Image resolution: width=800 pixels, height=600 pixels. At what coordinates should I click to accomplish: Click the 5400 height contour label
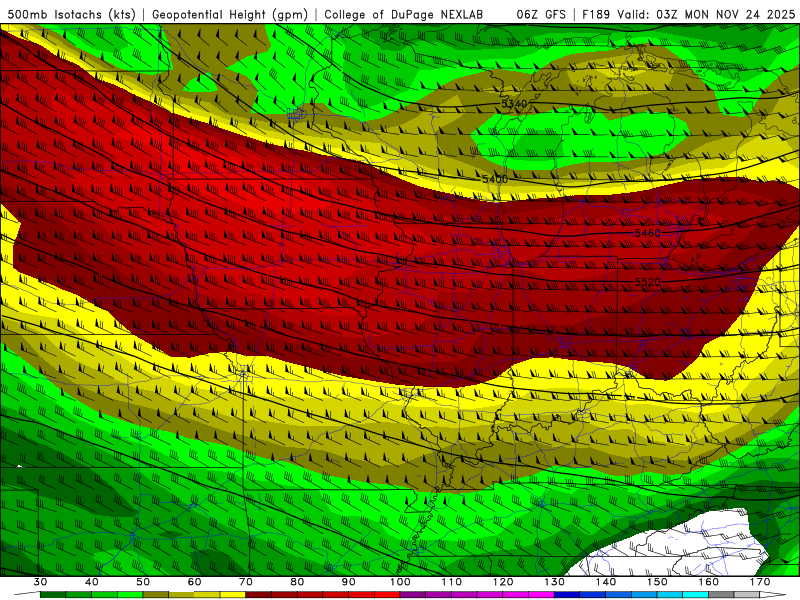click(495, 179)
